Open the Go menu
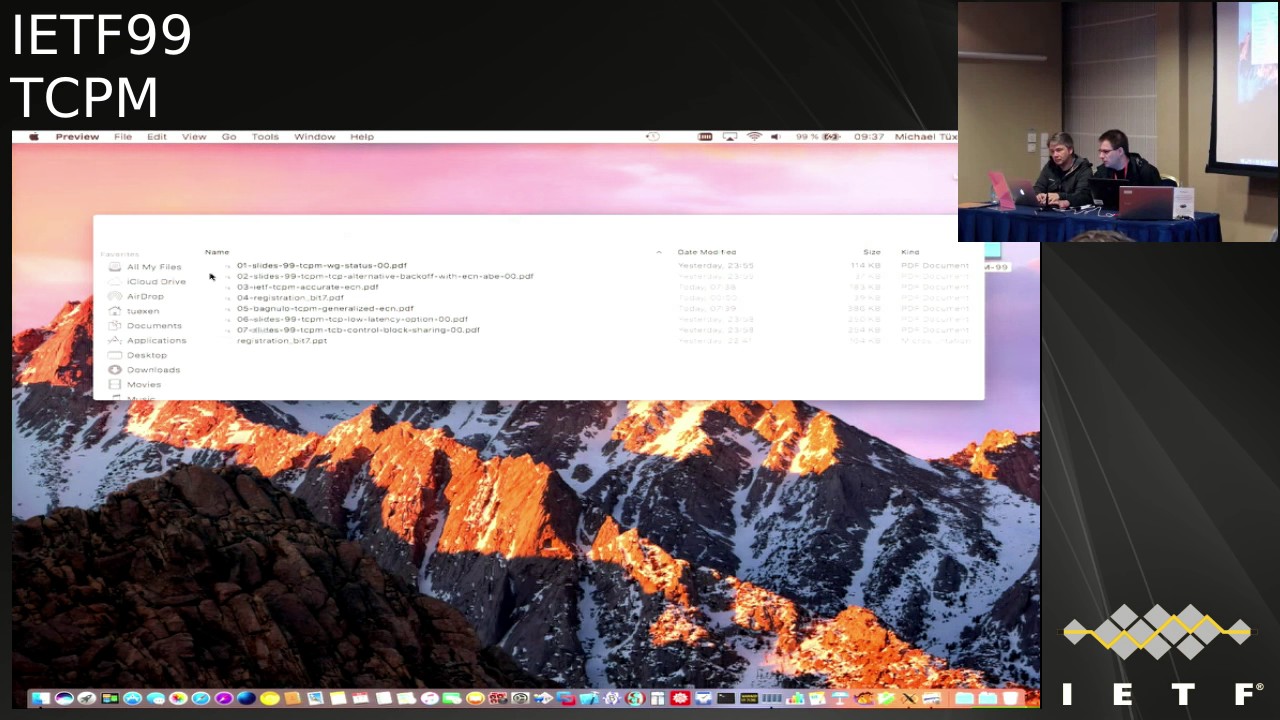This screenshot has height=720, width=1280. pyautogui.click(x=229, y=137)
